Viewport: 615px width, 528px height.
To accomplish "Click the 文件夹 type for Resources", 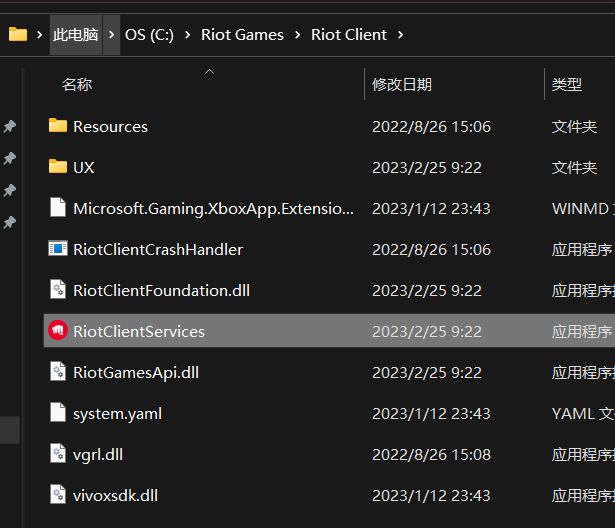I will pyautogui.click(x=574, y=127).
